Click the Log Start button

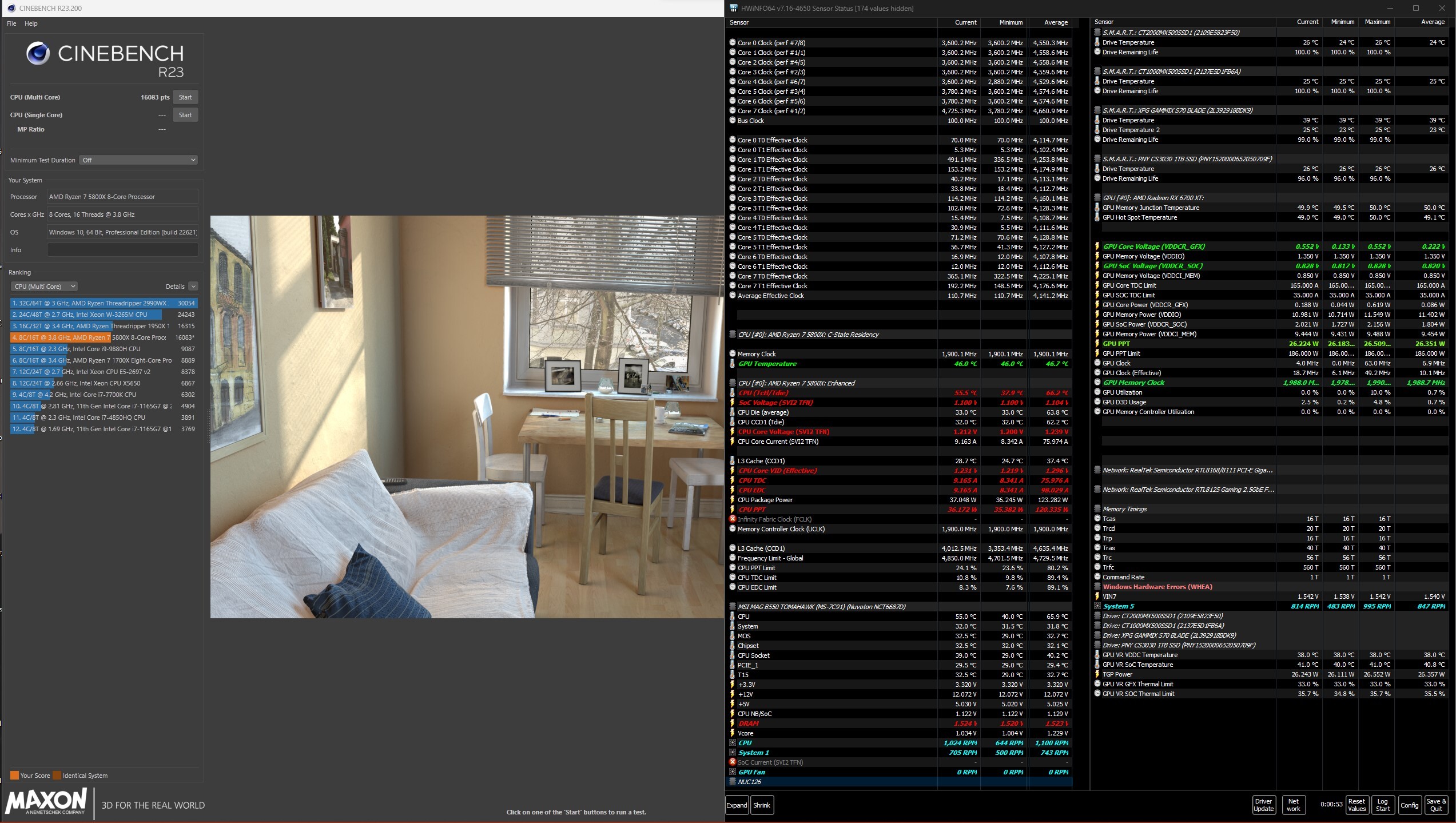pos(1383,805)
